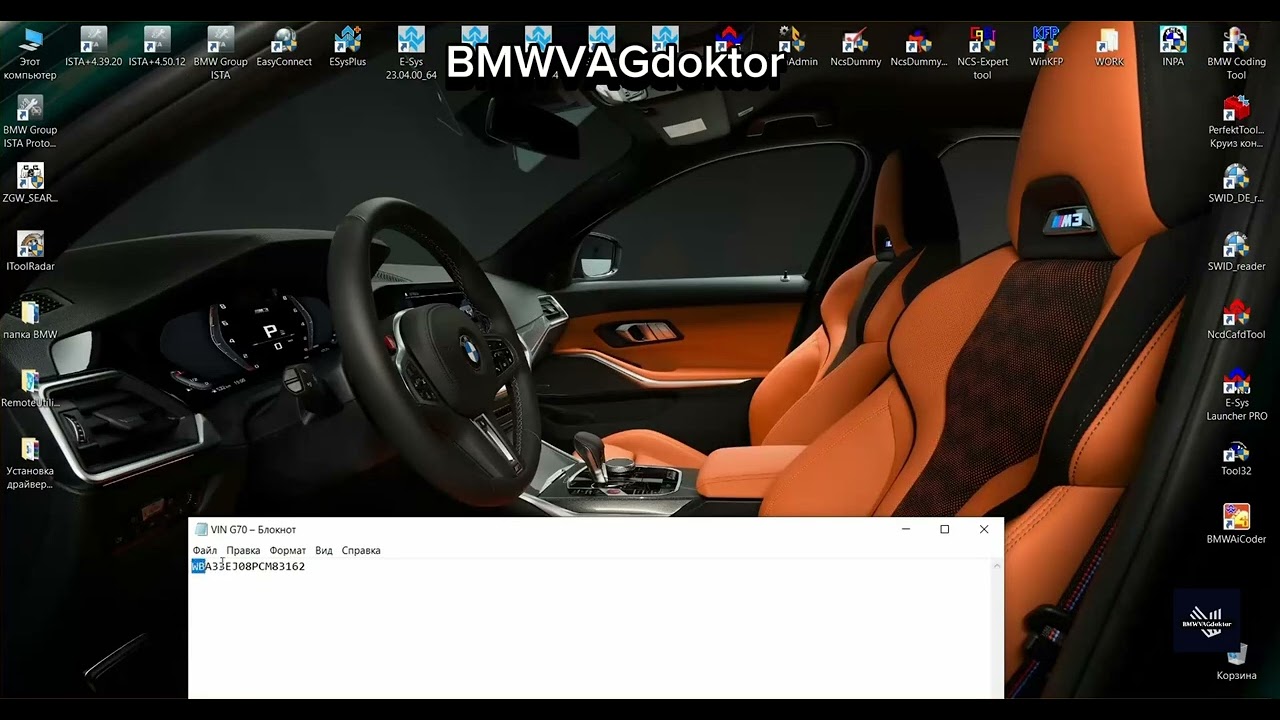
Task: Launch the NcdCafdTool shortcut
Action: (x=1236, y=320)
